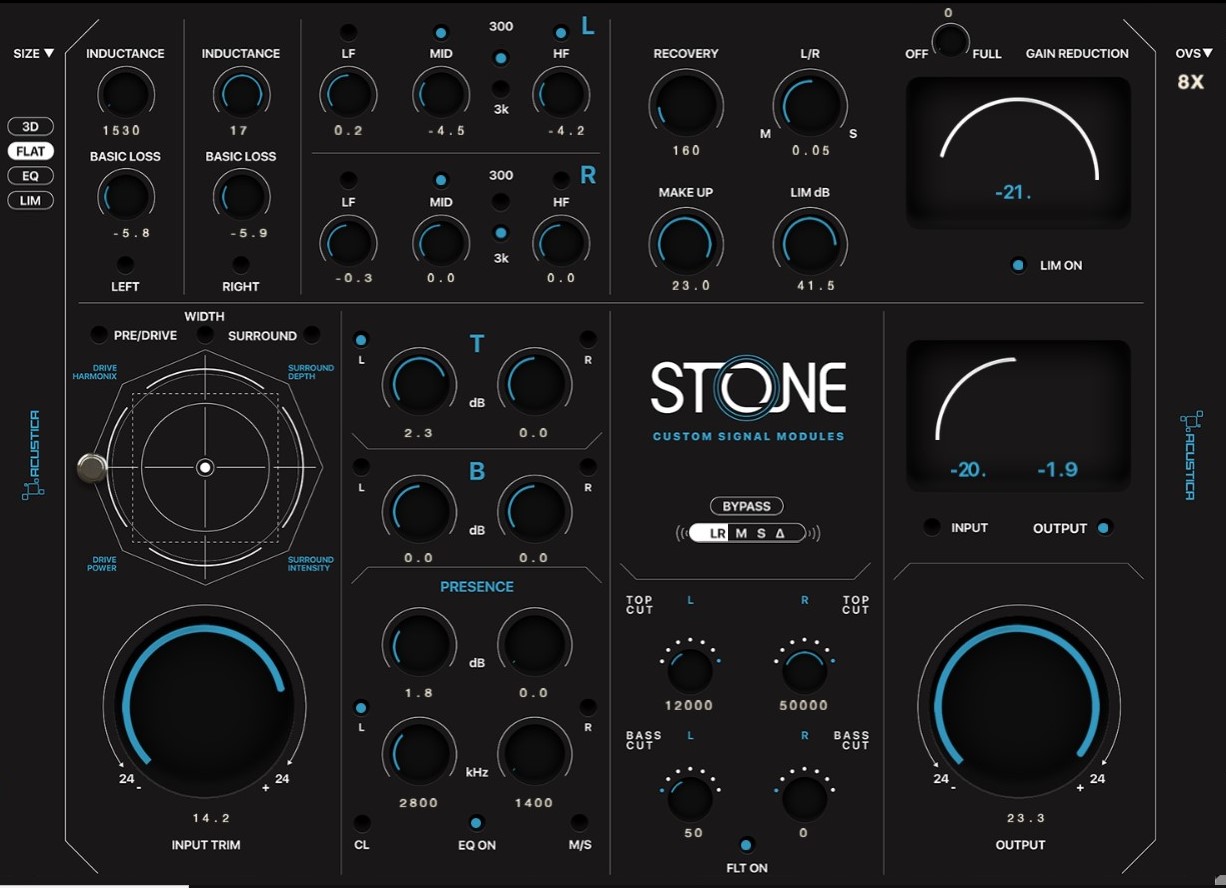Click the 8X oversampling value
1226x888 pixels.
pyautogui.click(x=1190, y=82)
